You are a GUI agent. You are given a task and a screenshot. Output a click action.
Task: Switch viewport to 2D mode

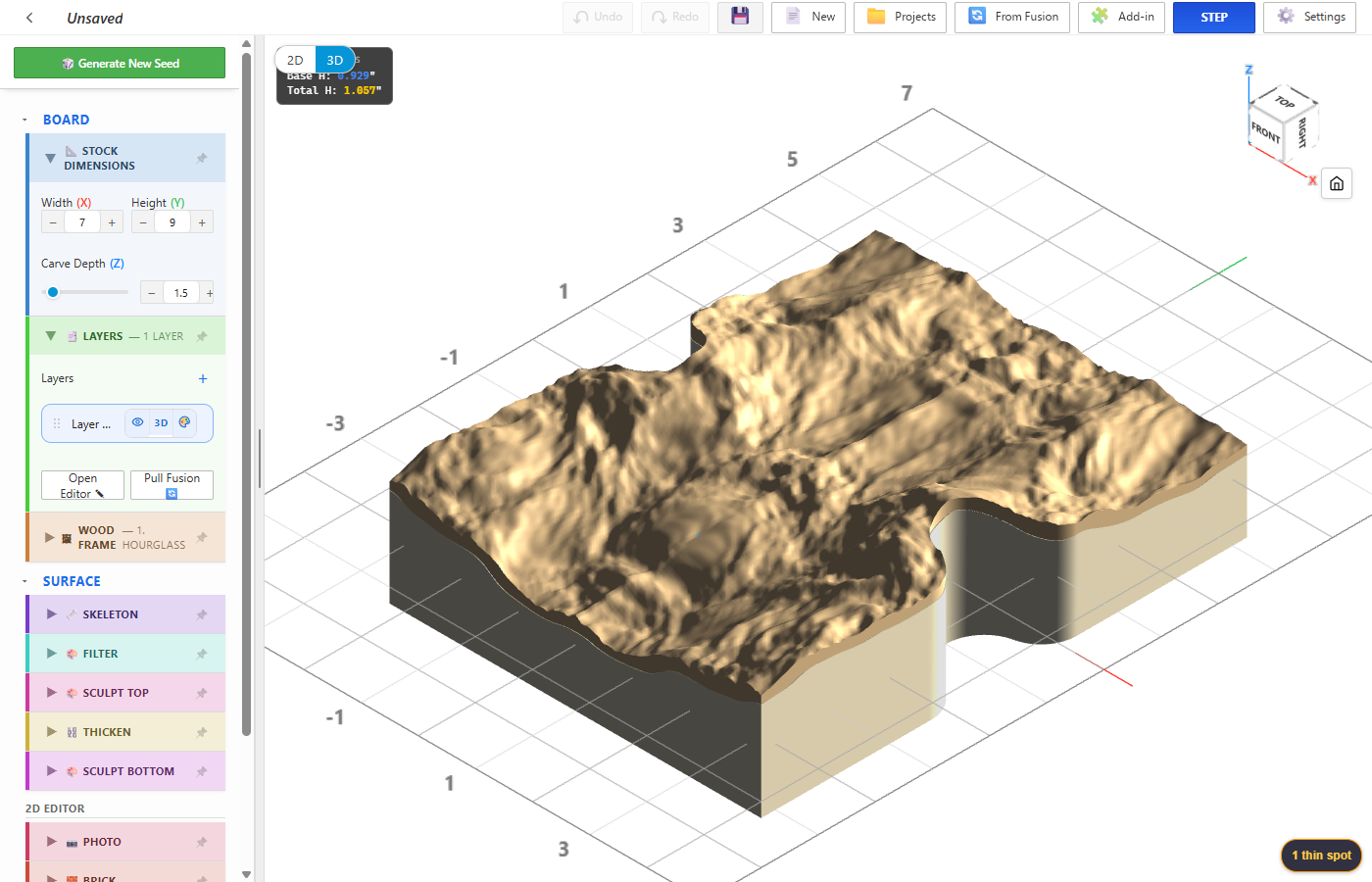295,60
